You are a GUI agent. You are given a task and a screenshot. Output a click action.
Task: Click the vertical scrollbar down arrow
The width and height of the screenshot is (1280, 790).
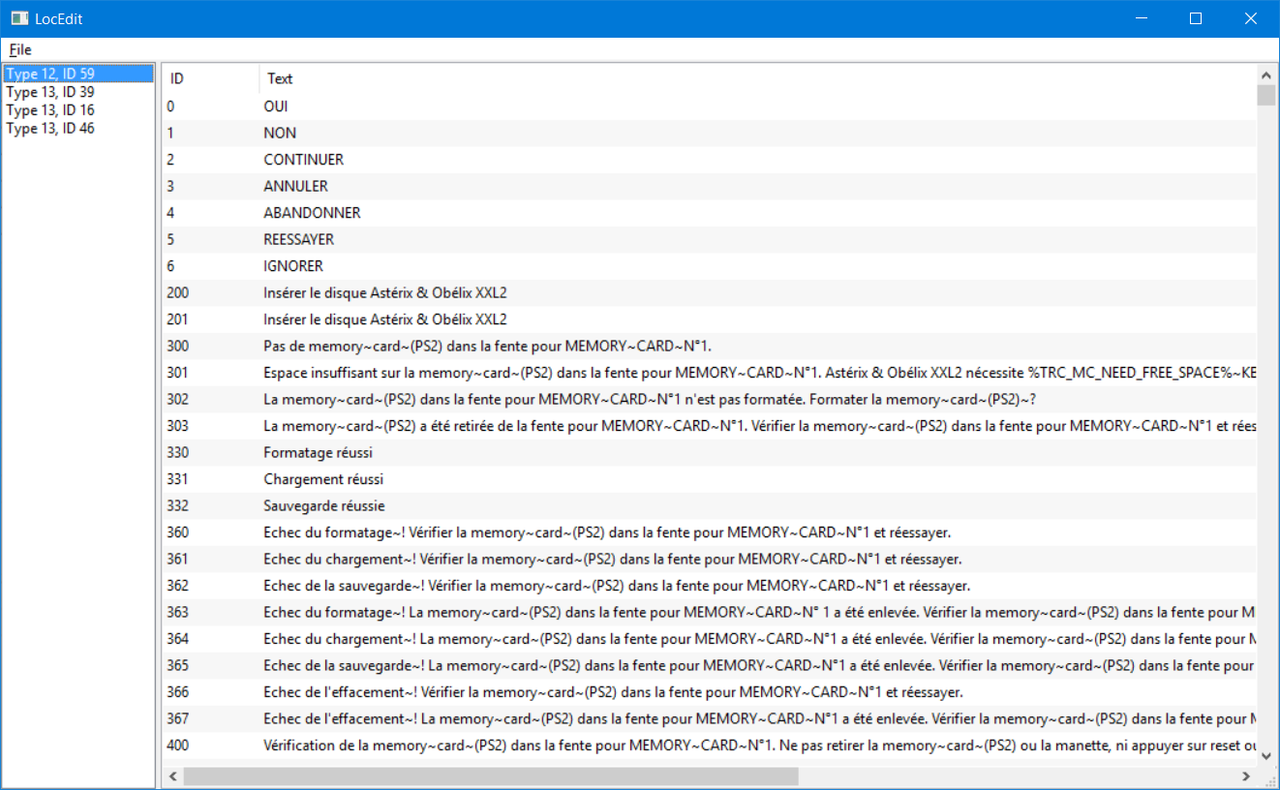[1266, 756]
